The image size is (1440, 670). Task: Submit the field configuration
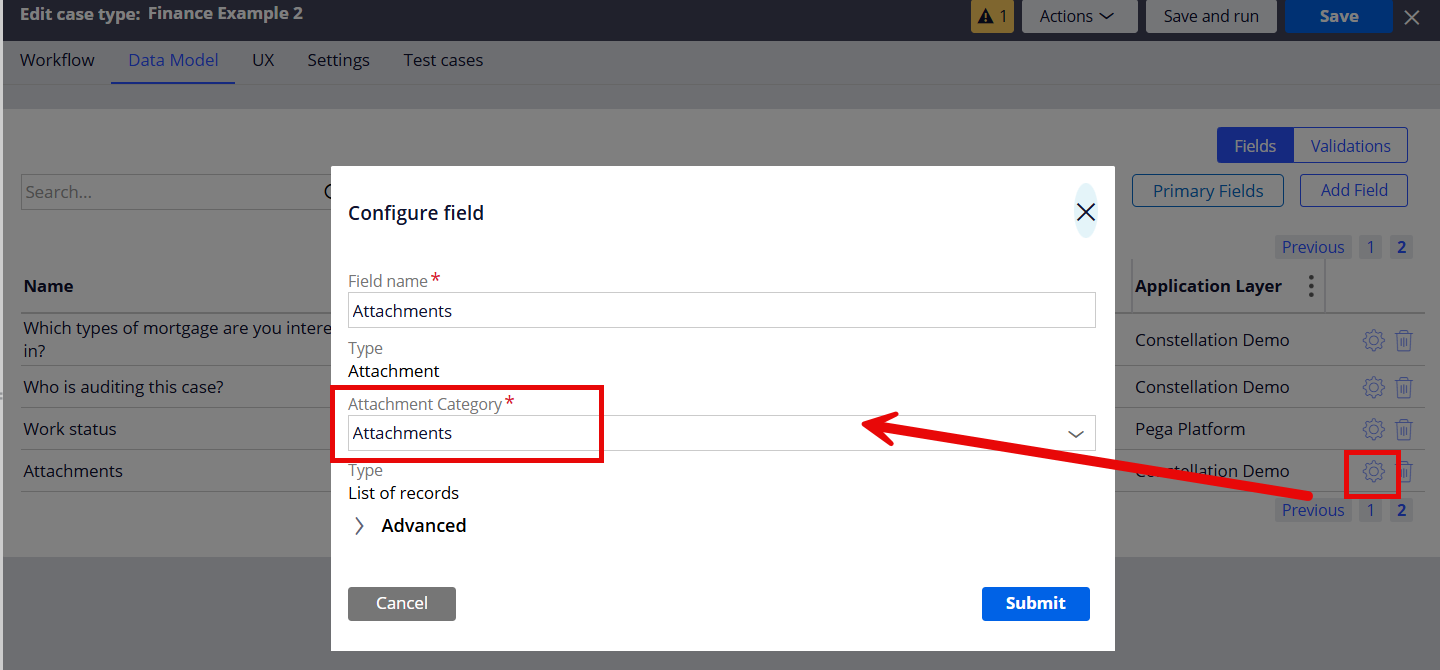1035,603
